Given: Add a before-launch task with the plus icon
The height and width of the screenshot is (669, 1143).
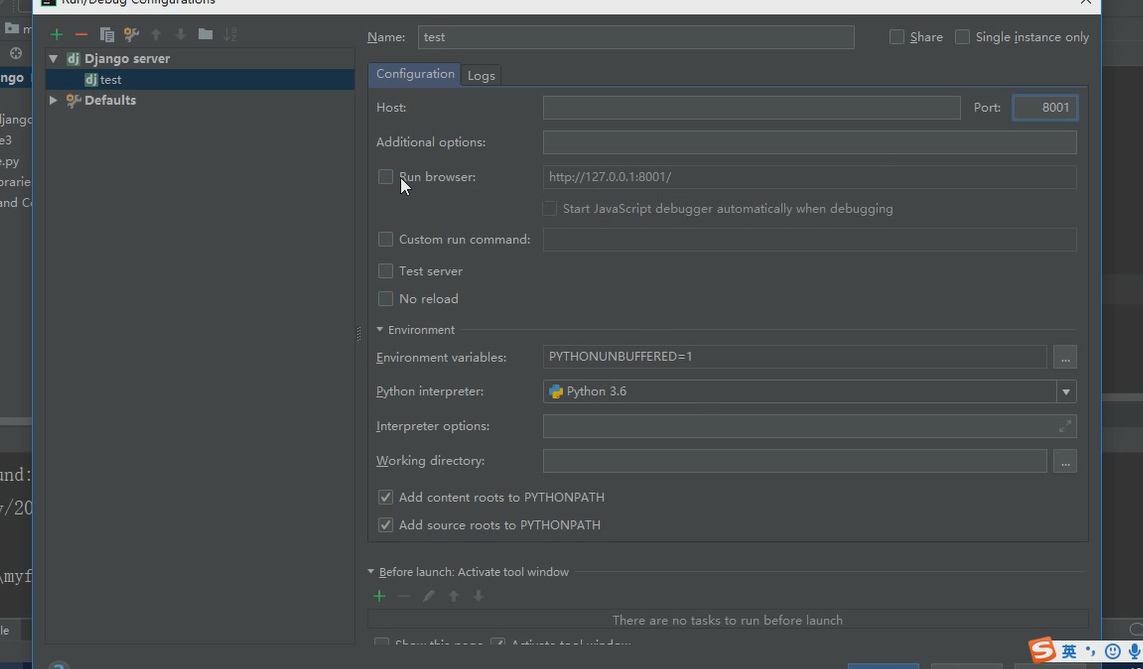Looking at the screenshot, I should coord(379,596).
